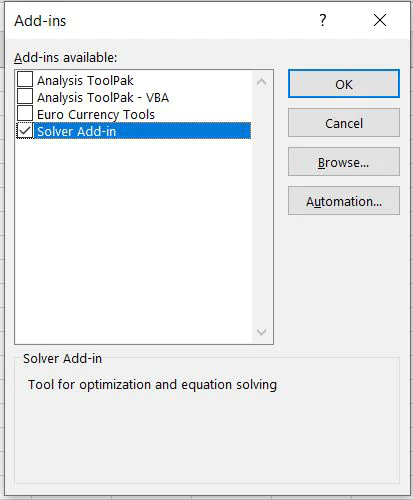Click the Add-ins available label
413x500 pixels.
[x=66, y=58]
